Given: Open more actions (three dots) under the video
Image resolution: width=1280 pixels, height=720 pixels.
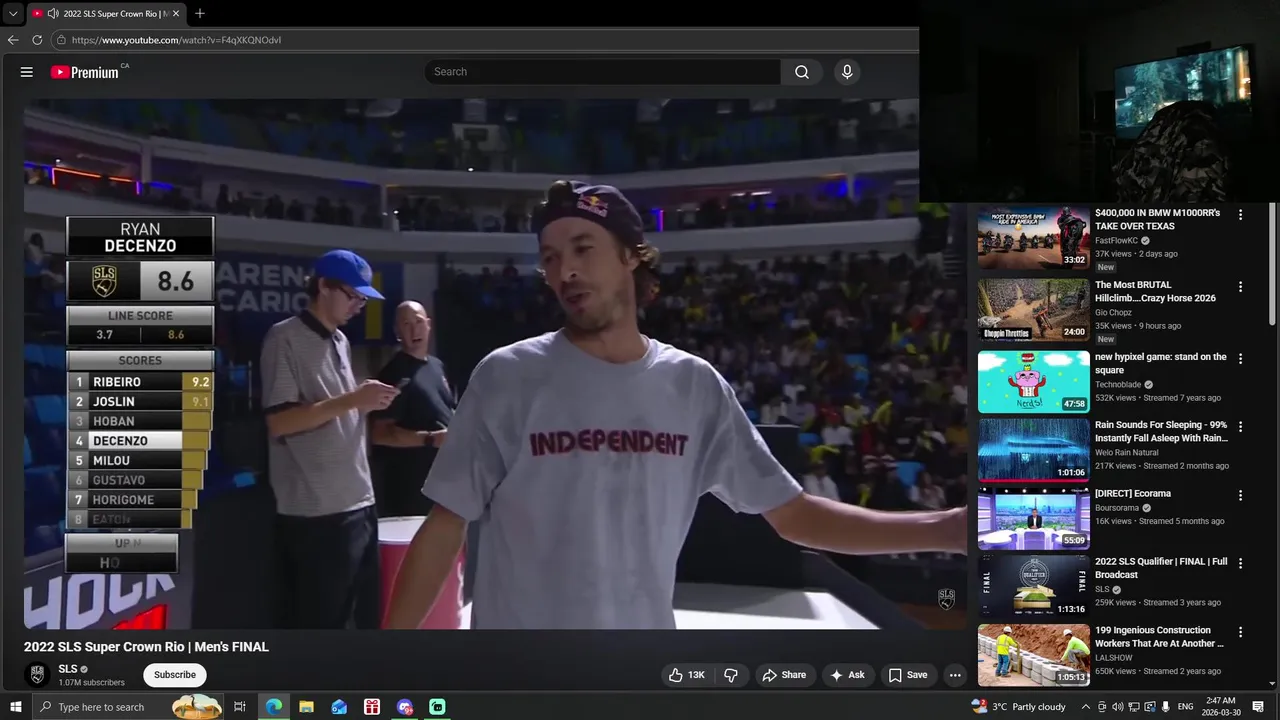Looking at the screenshot, I should click(955, 675).
